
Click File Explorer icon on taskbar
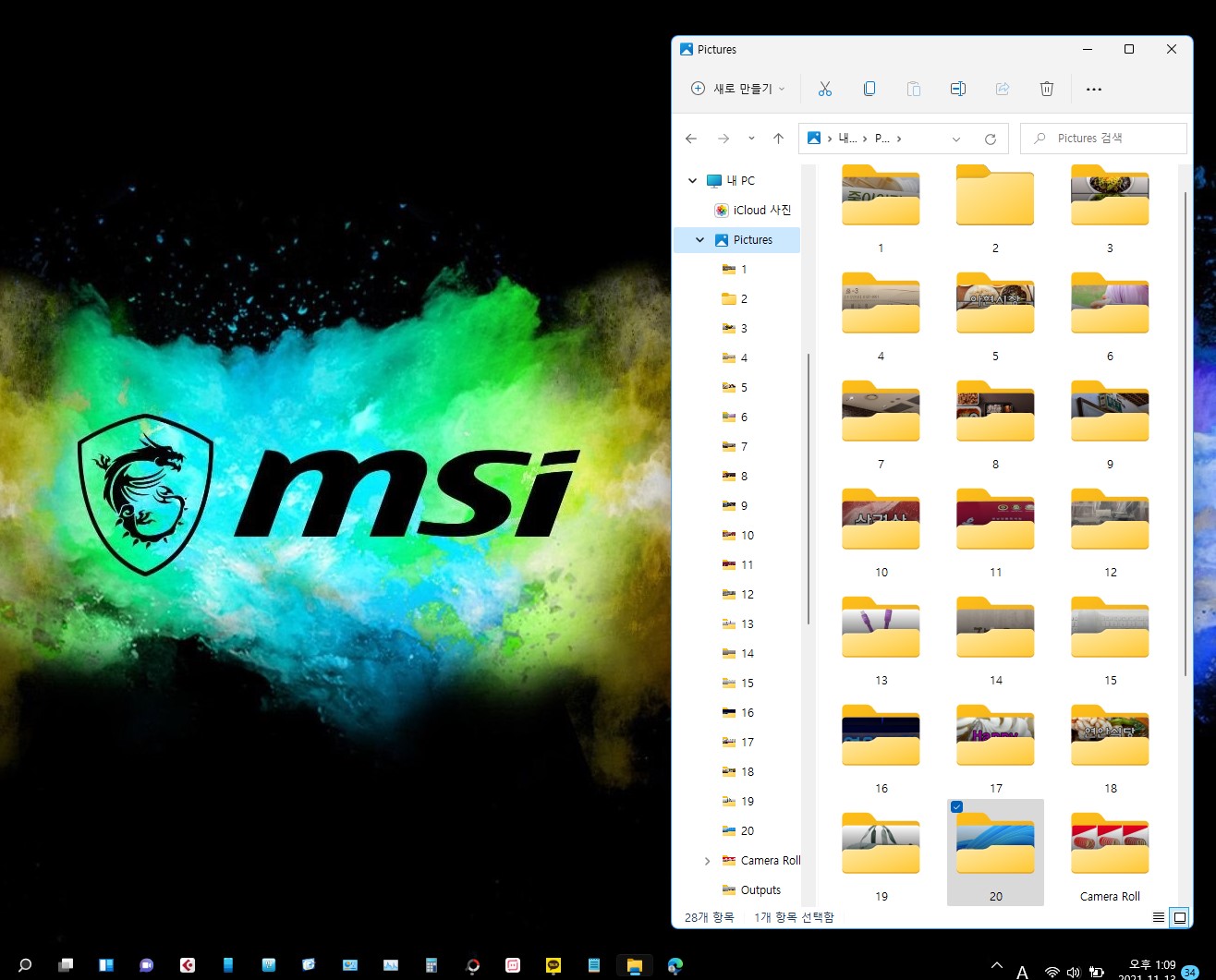tap(635, 966)
